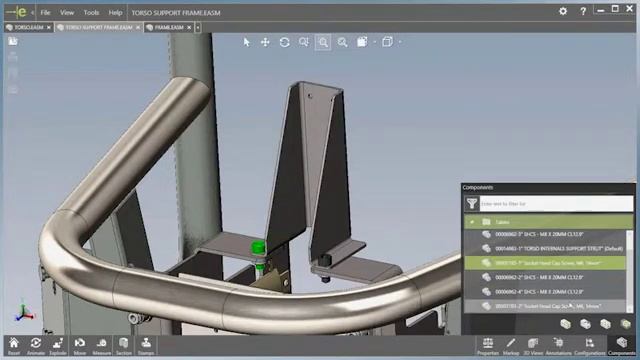Expand the display style dropdown arrow
Screen dimensions: 640x360
(400, 42)
